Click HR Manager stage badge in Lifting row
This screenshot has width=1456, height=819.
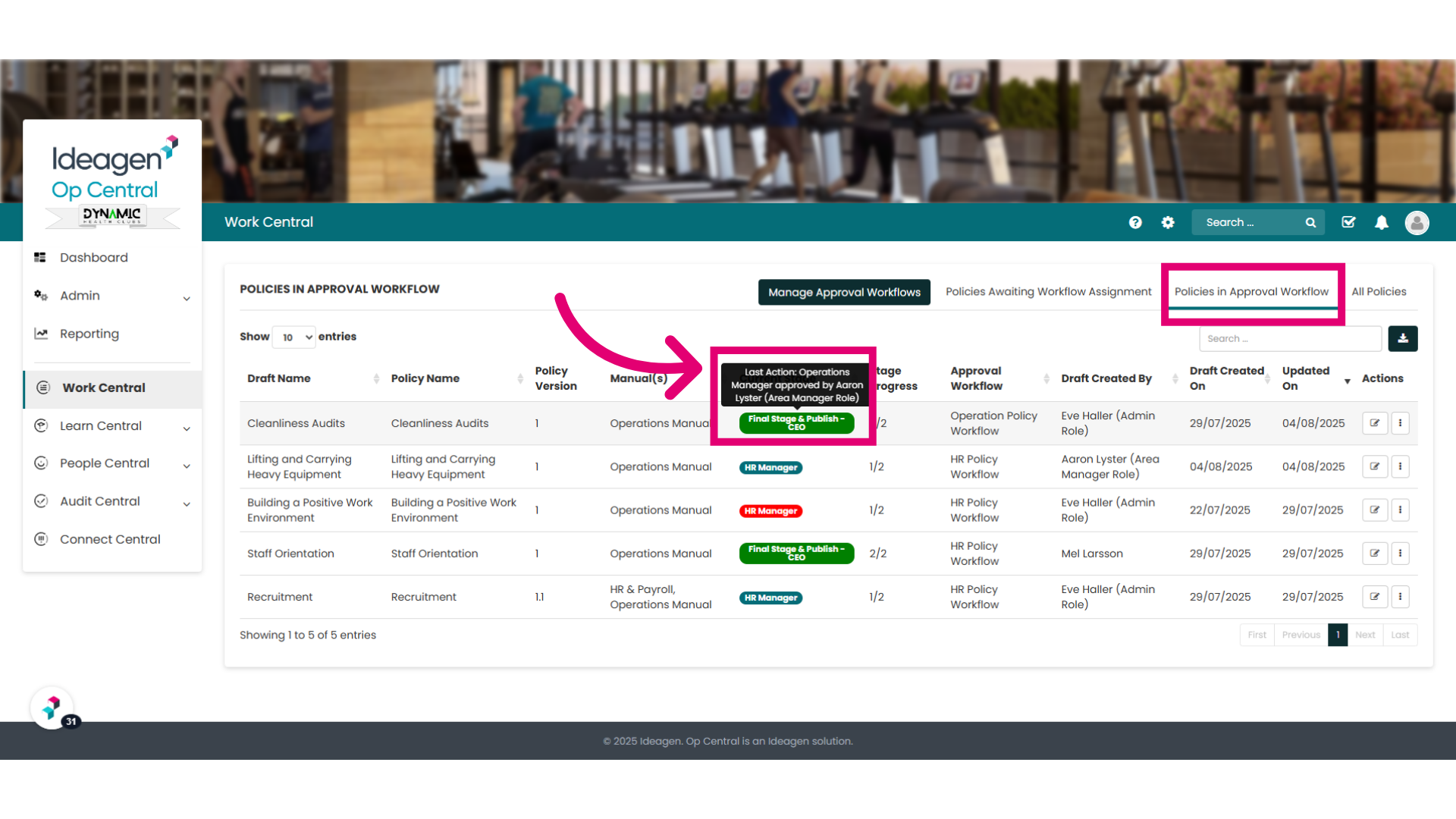770,467
